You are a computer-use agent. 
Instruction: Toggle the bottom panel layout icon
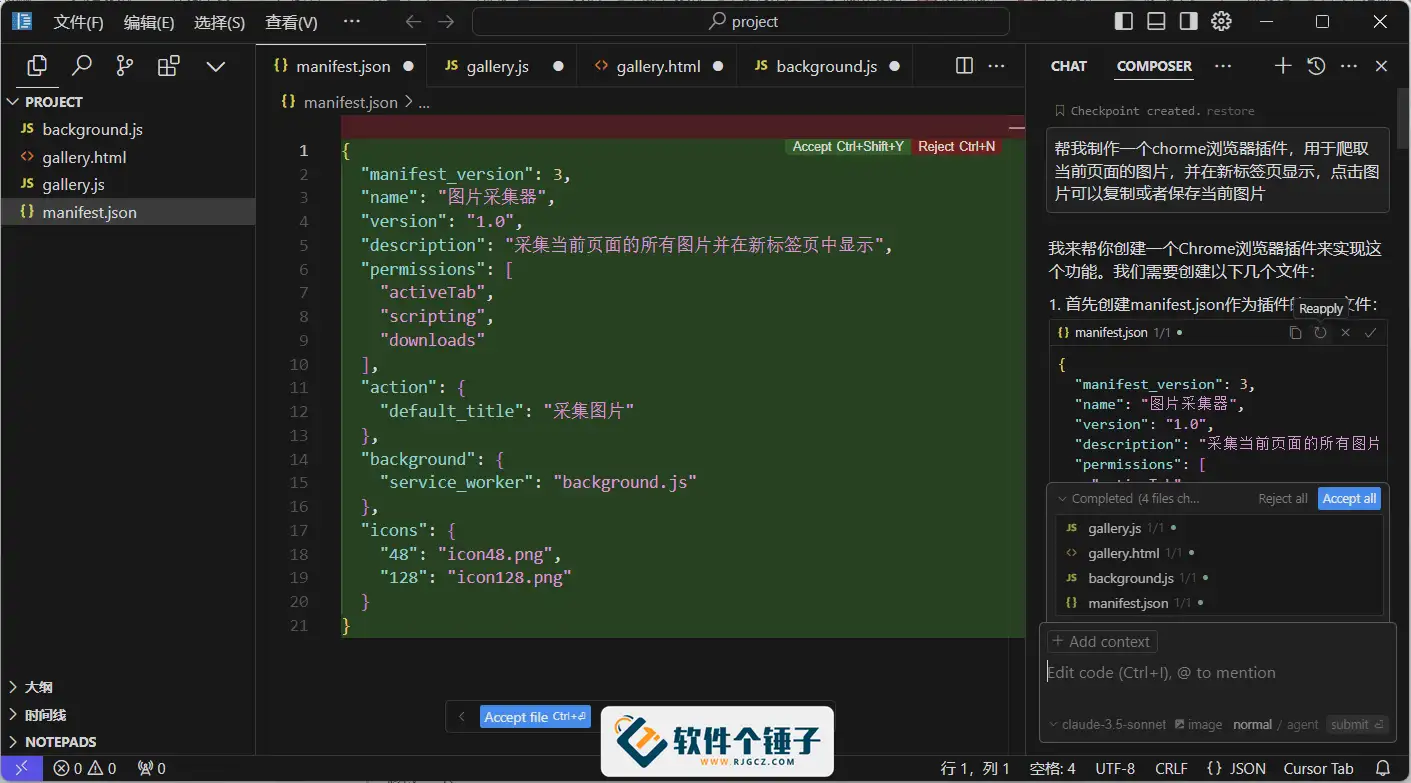[1156, 21]
